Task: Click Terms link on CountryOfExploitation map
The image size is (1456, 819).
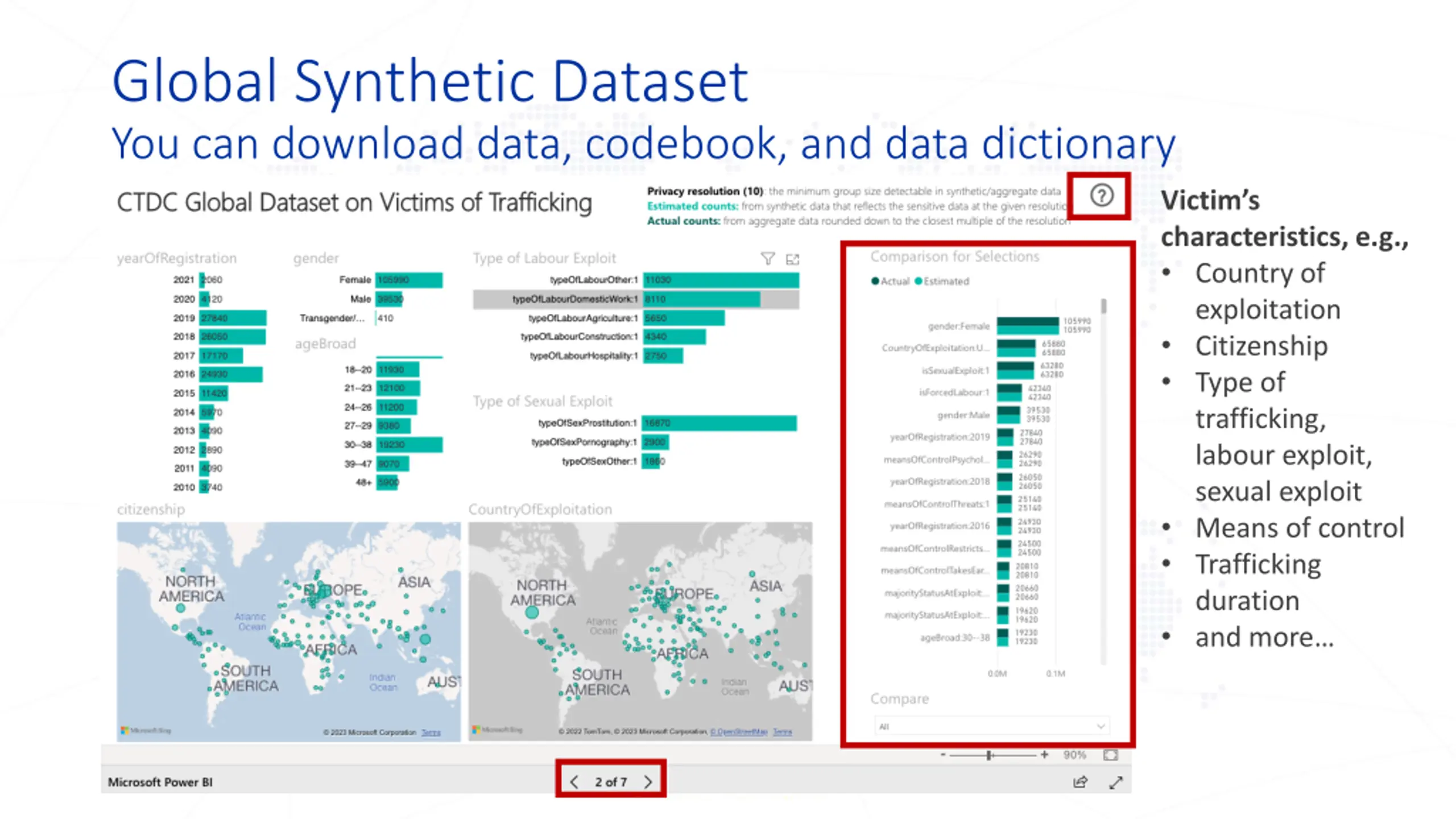Action: (783, 731)
